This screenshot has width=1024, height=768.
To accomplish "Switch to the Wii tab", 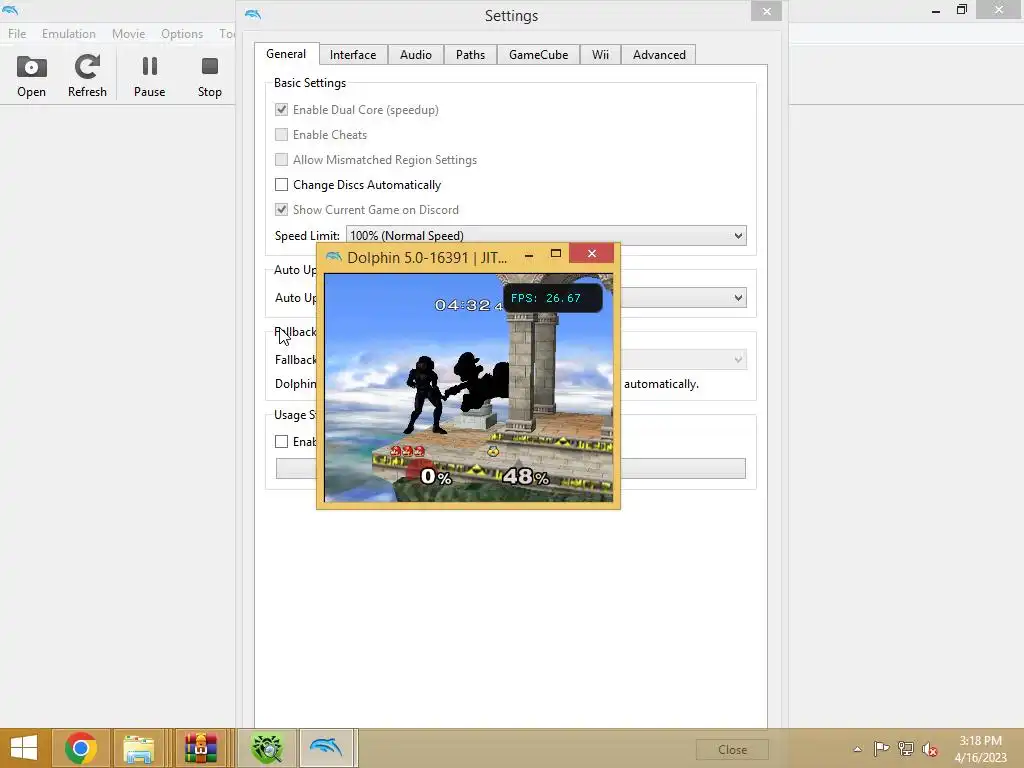I will [600, 55].
